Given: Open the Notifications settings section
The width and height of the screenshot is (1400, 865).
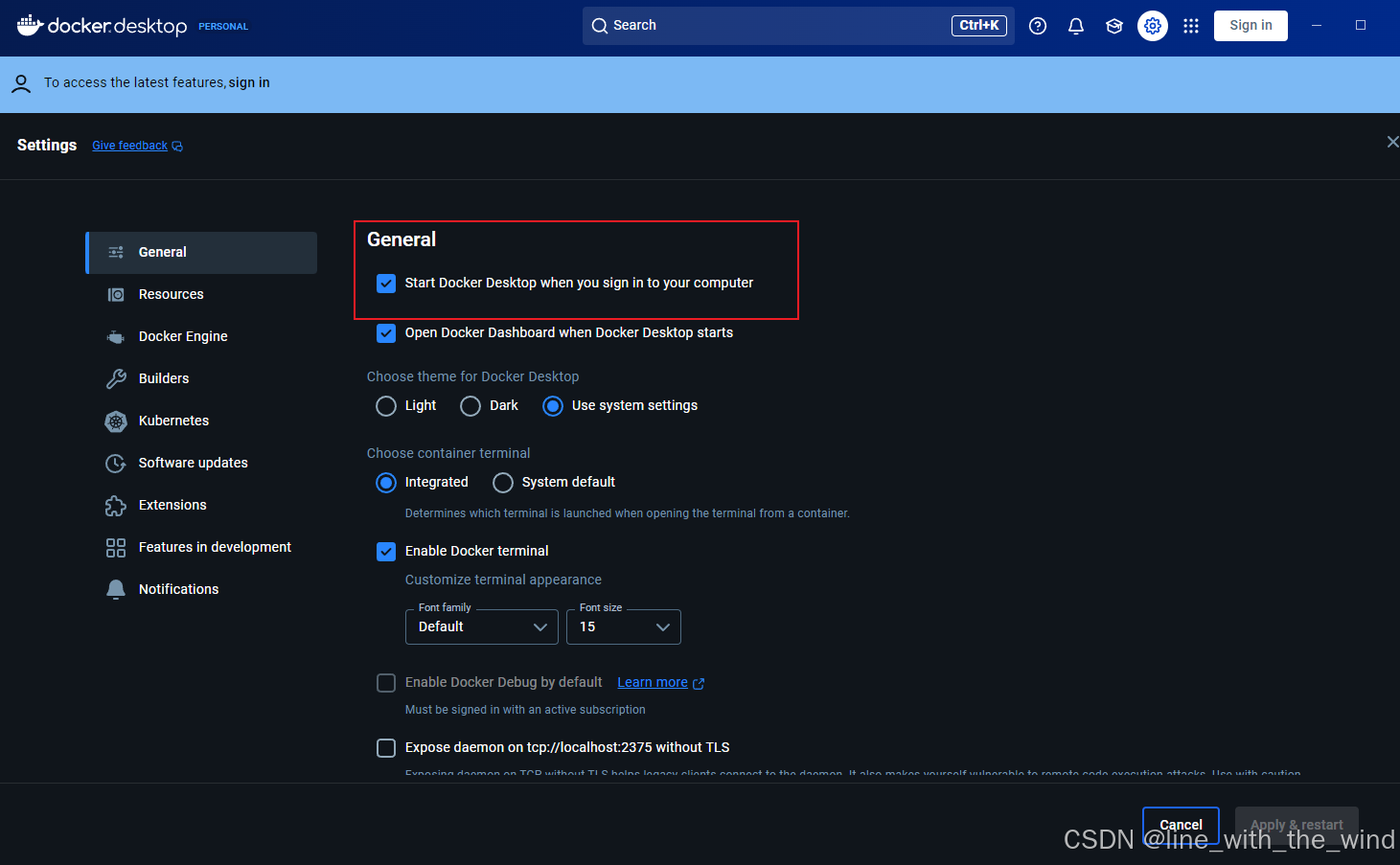Looking at the screenshot, I should tap(201, 590).
